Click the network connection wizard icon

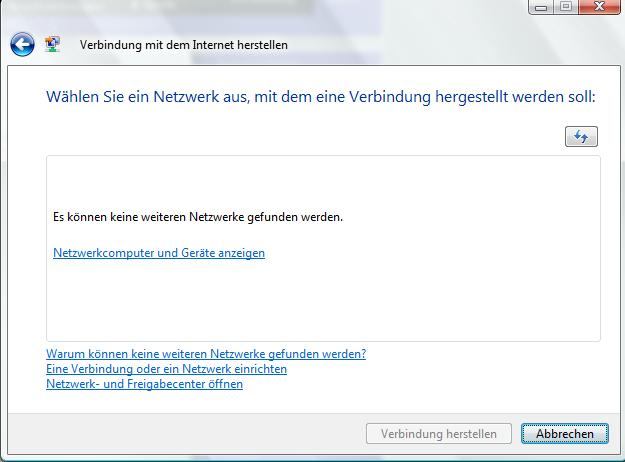[x=52, y=44]
